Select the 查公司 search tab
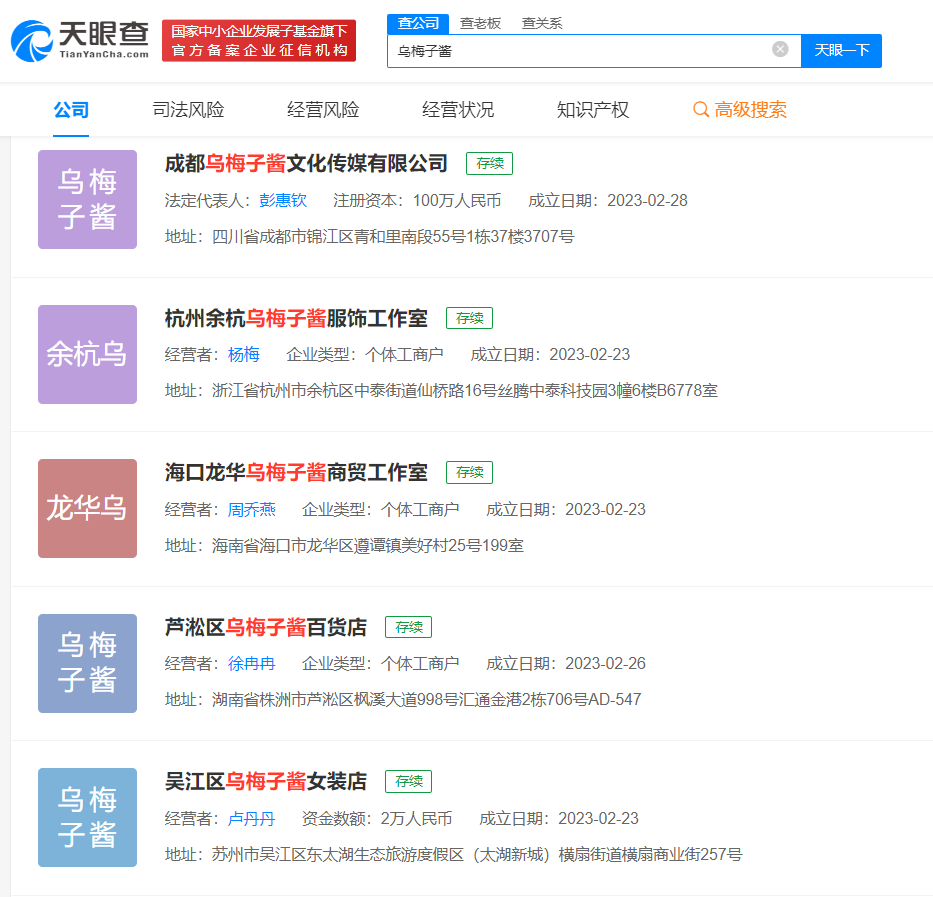 418,23
